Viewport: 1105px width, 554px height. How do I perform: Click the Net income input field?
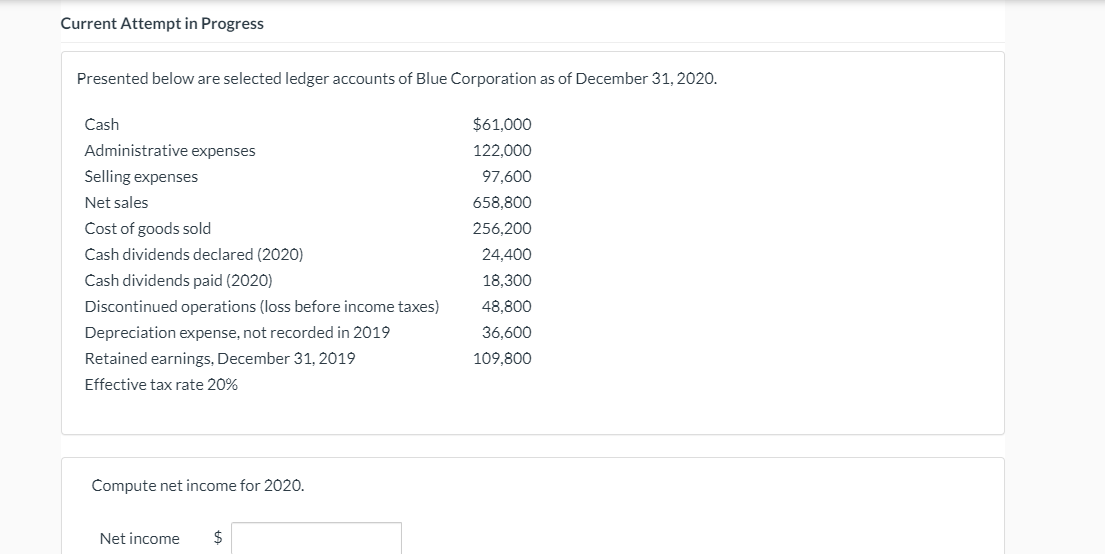click(x=317, y=538)
